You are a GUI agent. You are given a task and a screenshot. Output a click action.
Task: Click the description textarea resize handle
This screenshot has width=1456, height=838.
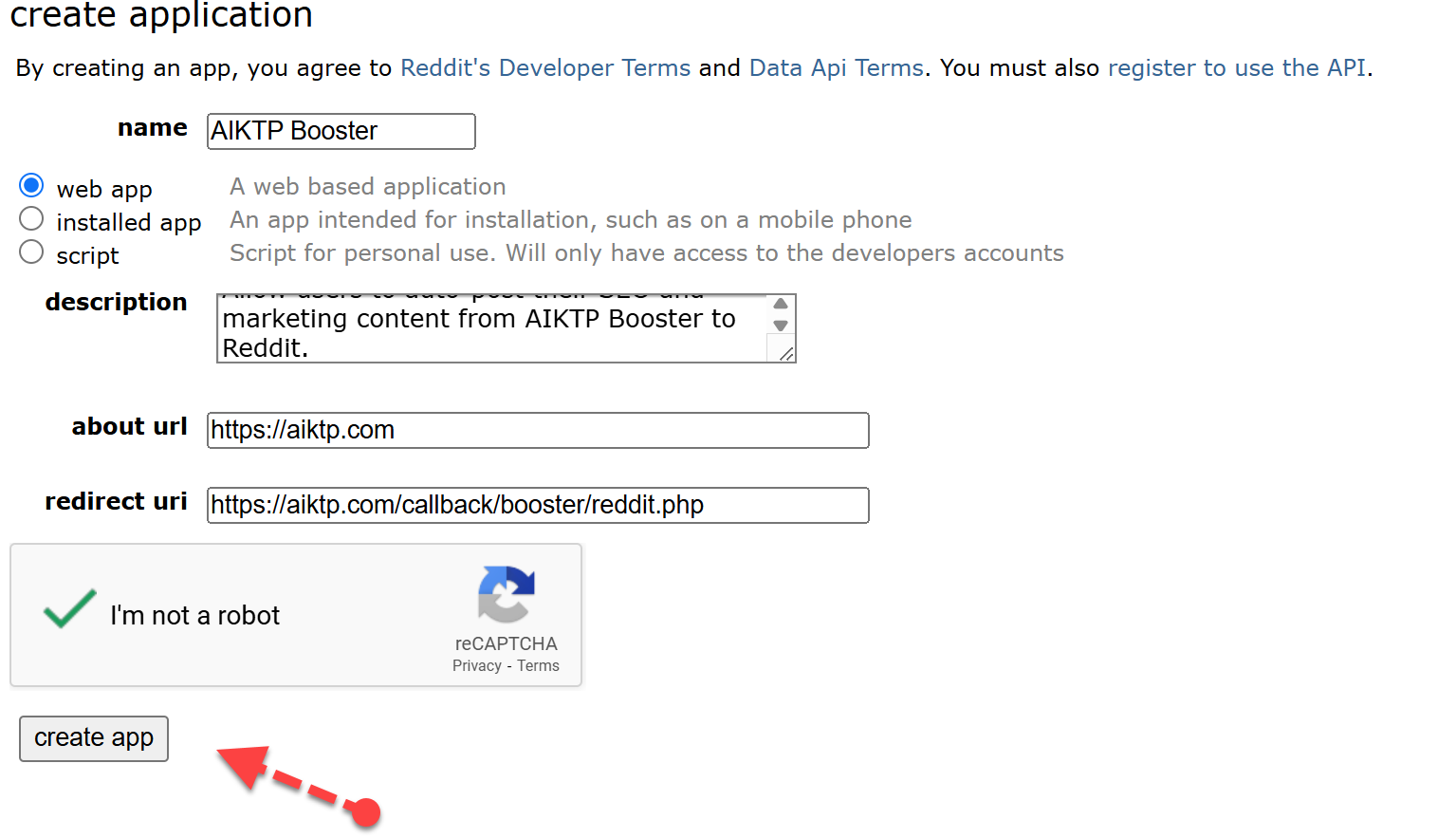click(x=786, y=354)
